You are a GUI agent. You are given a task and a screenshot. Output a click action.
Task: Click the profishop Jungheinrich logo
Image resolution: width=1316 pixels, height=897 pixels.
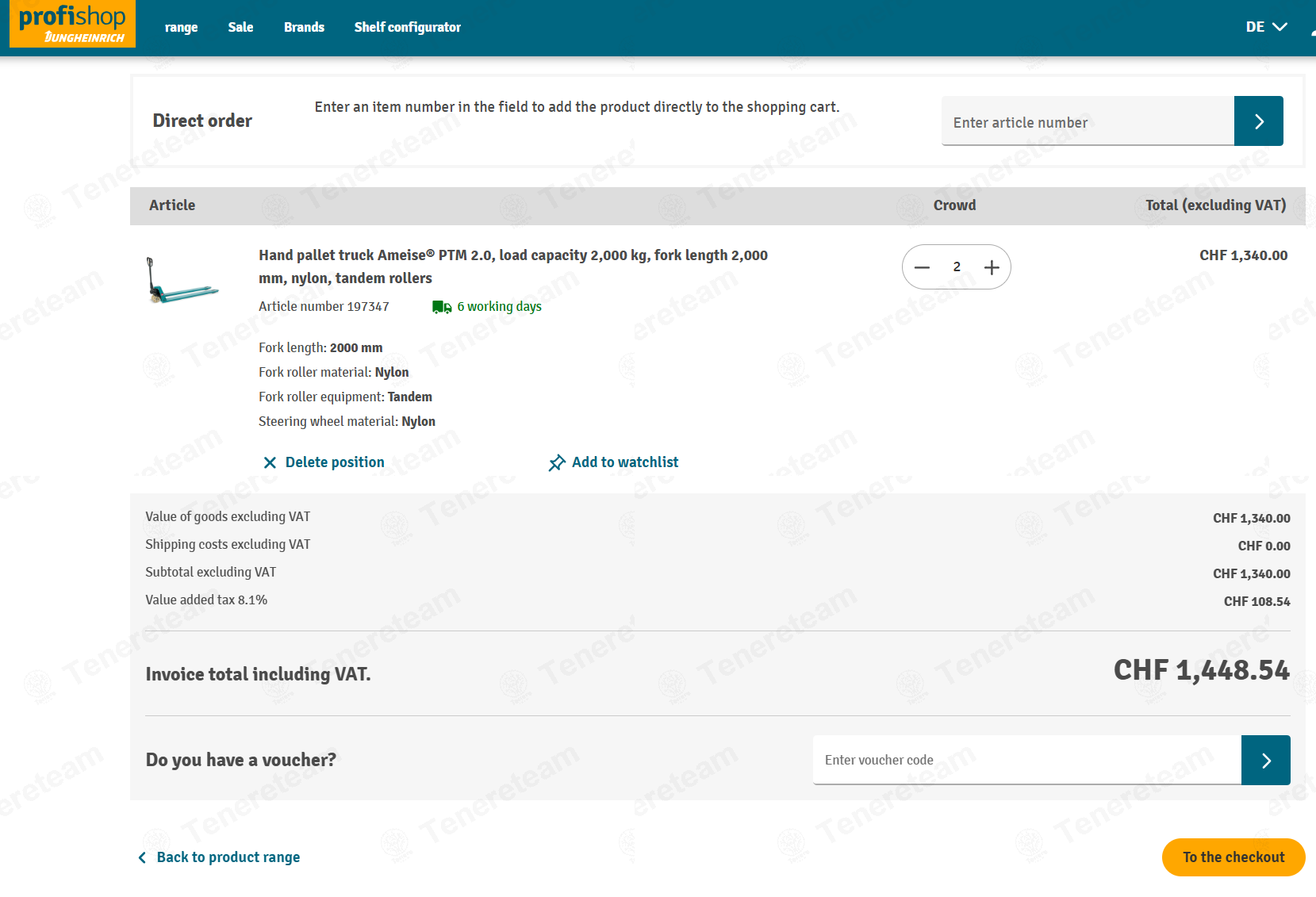72,24
